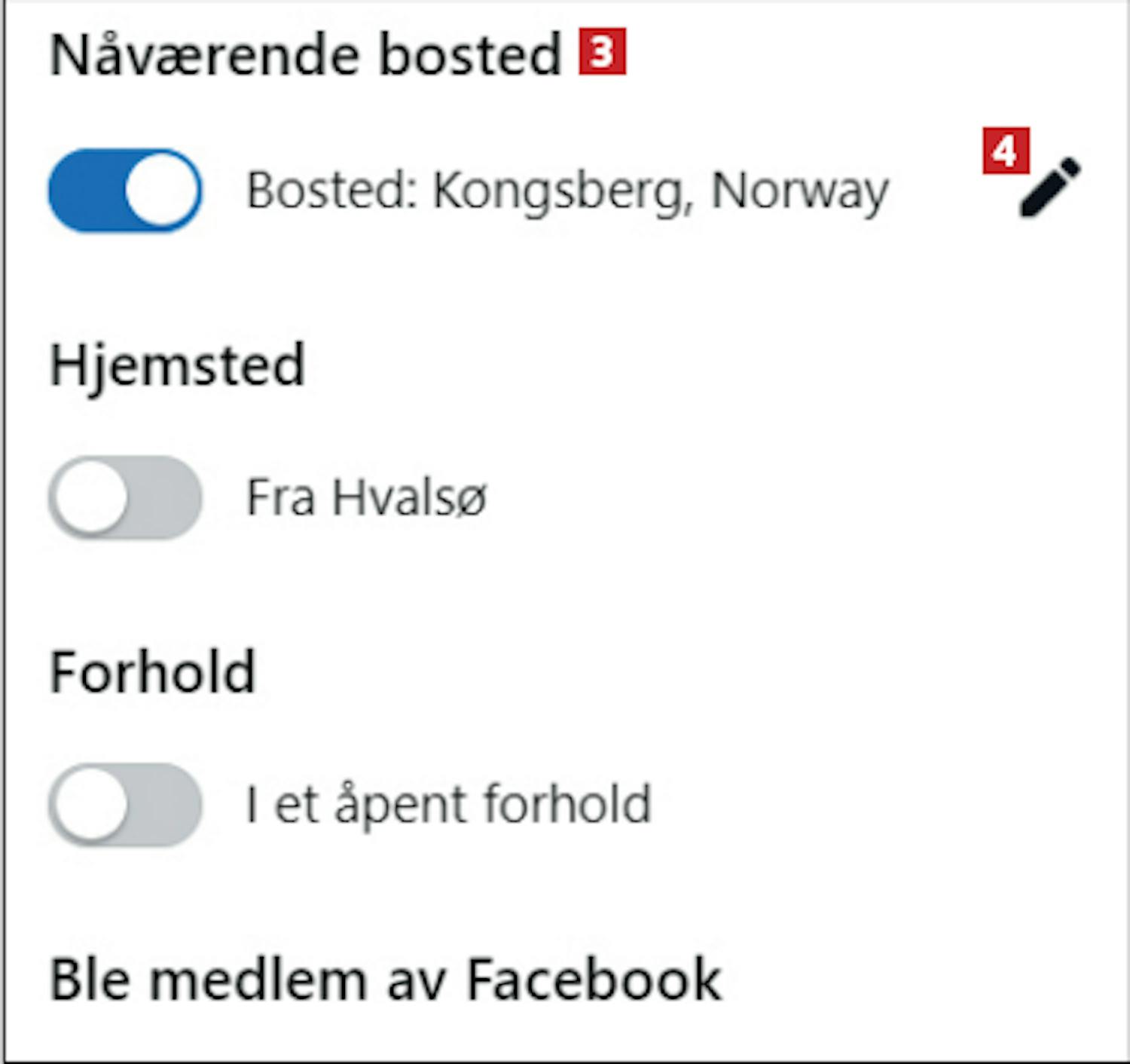Click the word Facebook in the bottom heading
Screen dimensions: 1130x1064
(594, 979)
